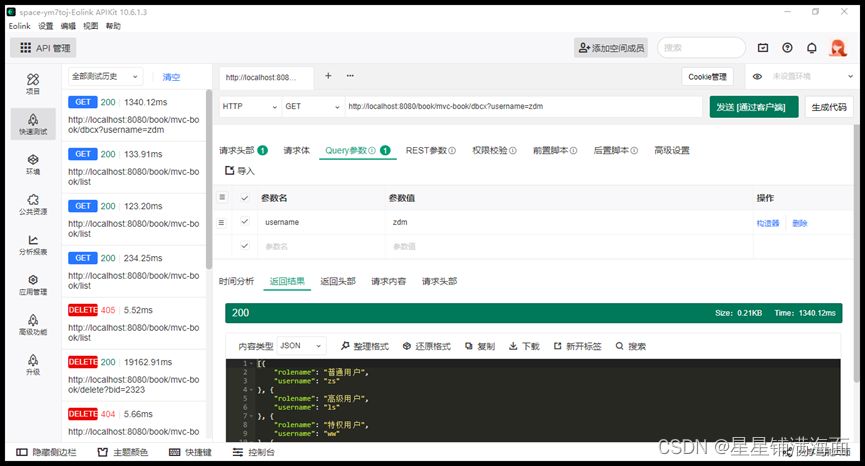Switch to 请求头部 tab in the request section
865x466 pixels.
tap(243, 150)
